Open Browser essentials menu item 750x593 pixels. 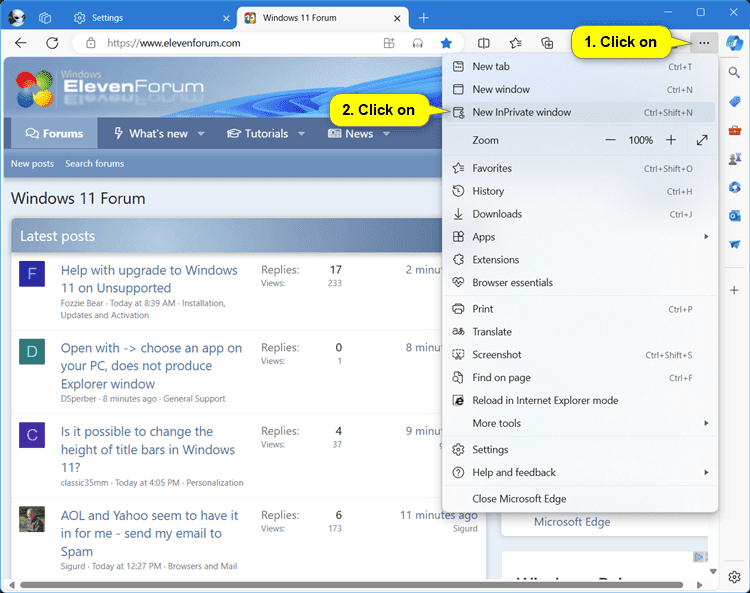[580, 283]
